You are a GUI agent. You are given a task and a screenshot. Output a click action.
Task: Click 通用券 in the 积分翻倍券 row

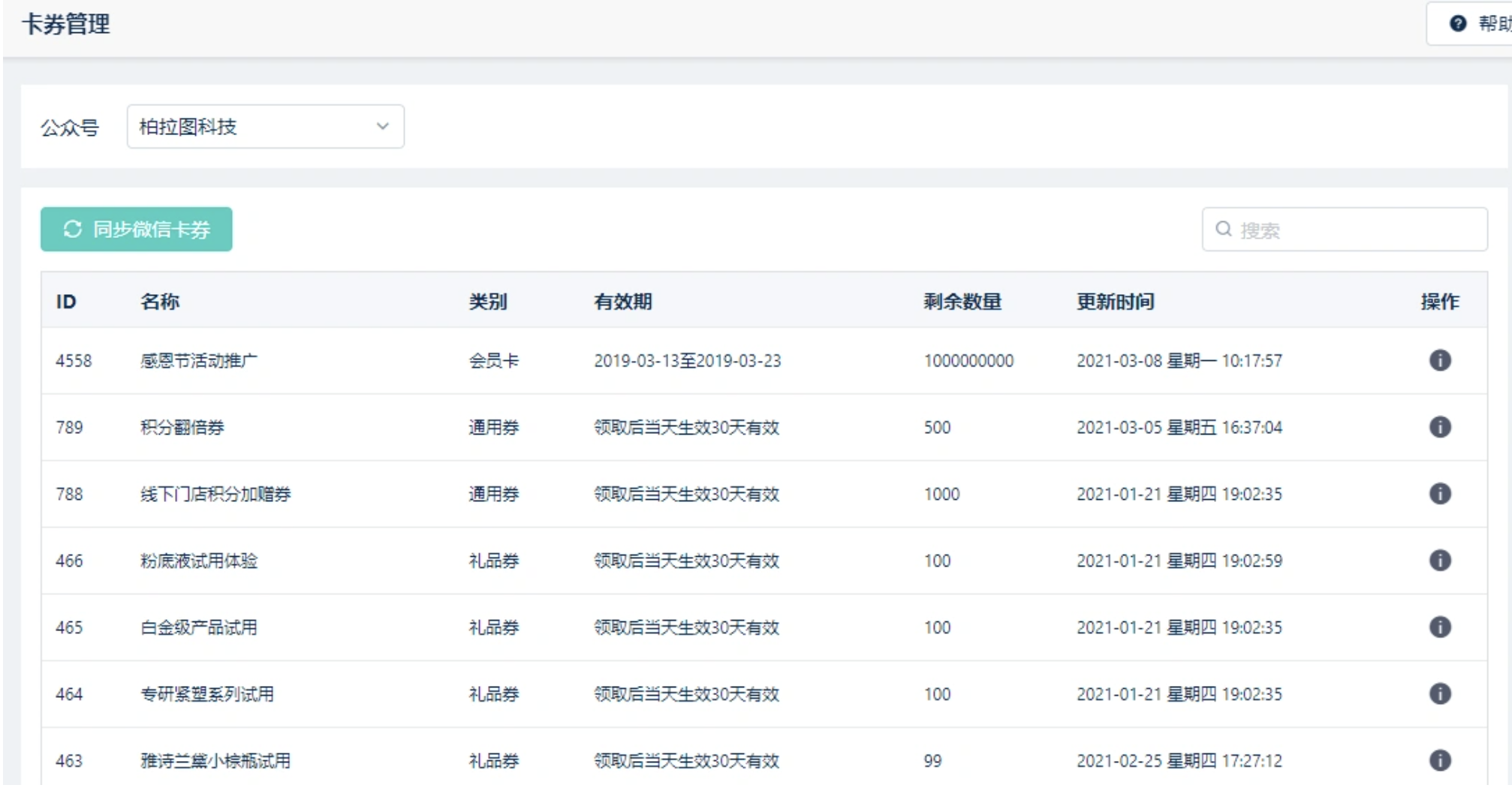coord(494,428)
